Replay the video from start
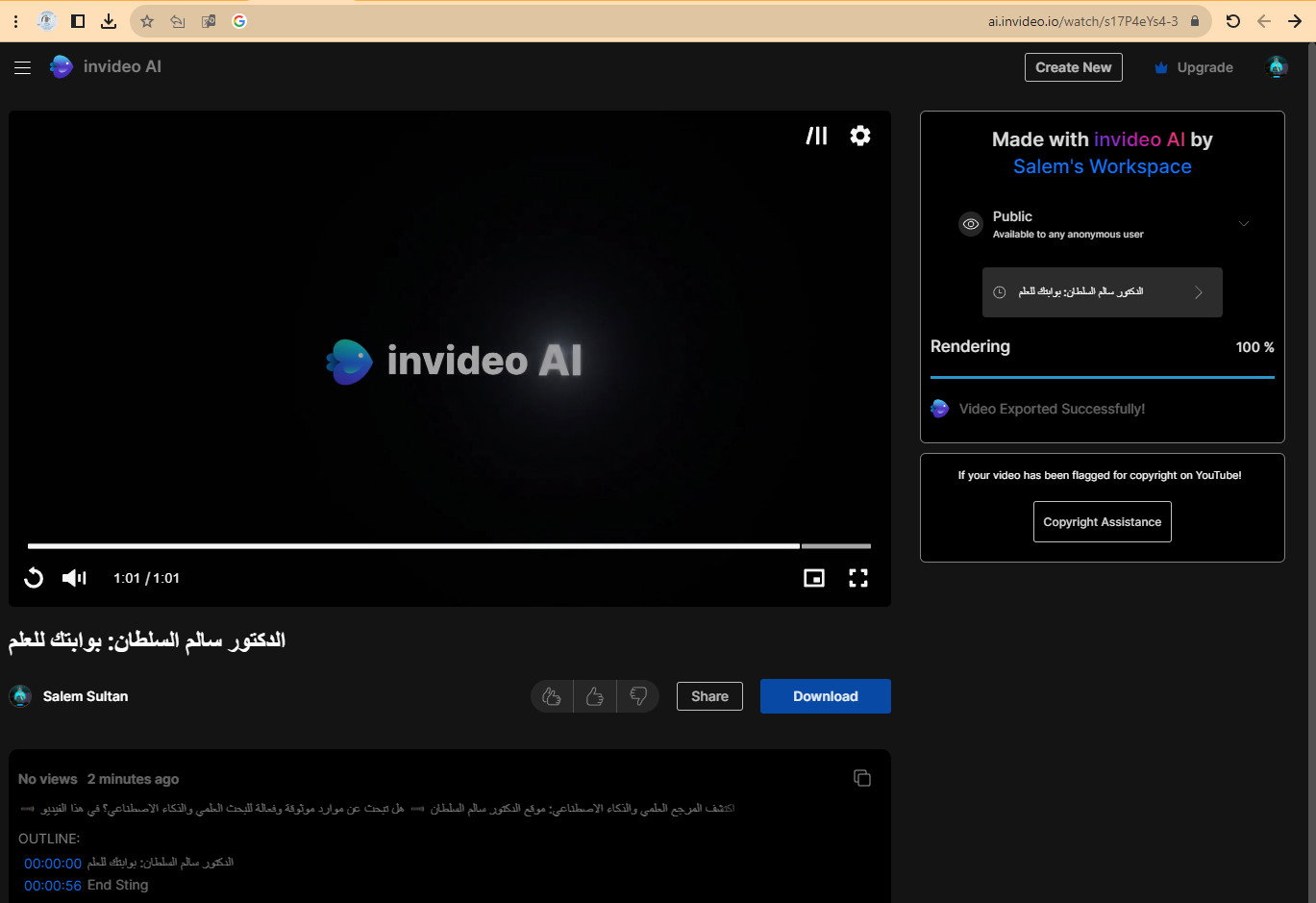This screenshot has width=1316, height=903. point(34,578)
